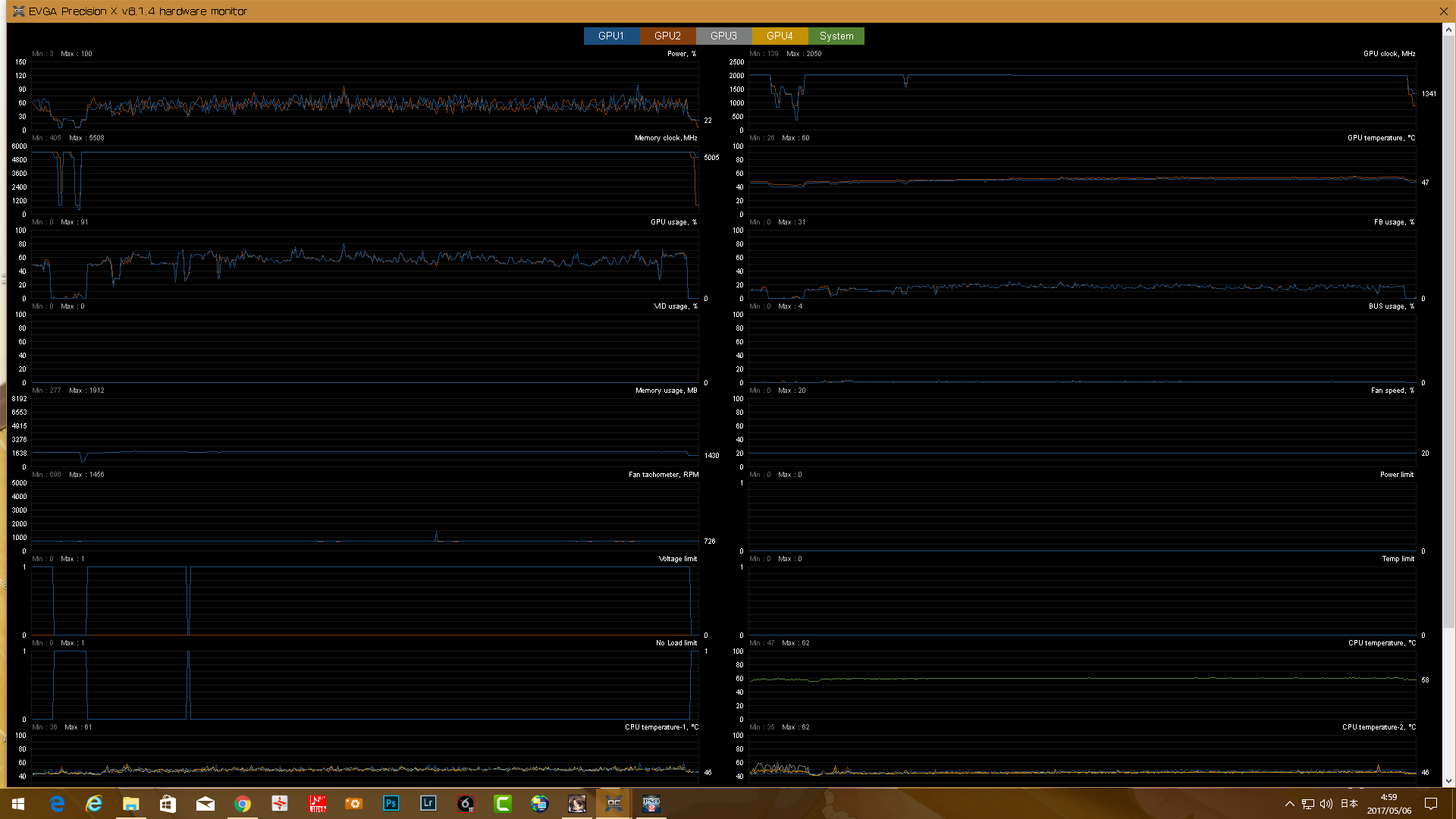Click the 'Memory usage, MB' graph label
The height and width of the screenshot is (819, 1456).
667,391
